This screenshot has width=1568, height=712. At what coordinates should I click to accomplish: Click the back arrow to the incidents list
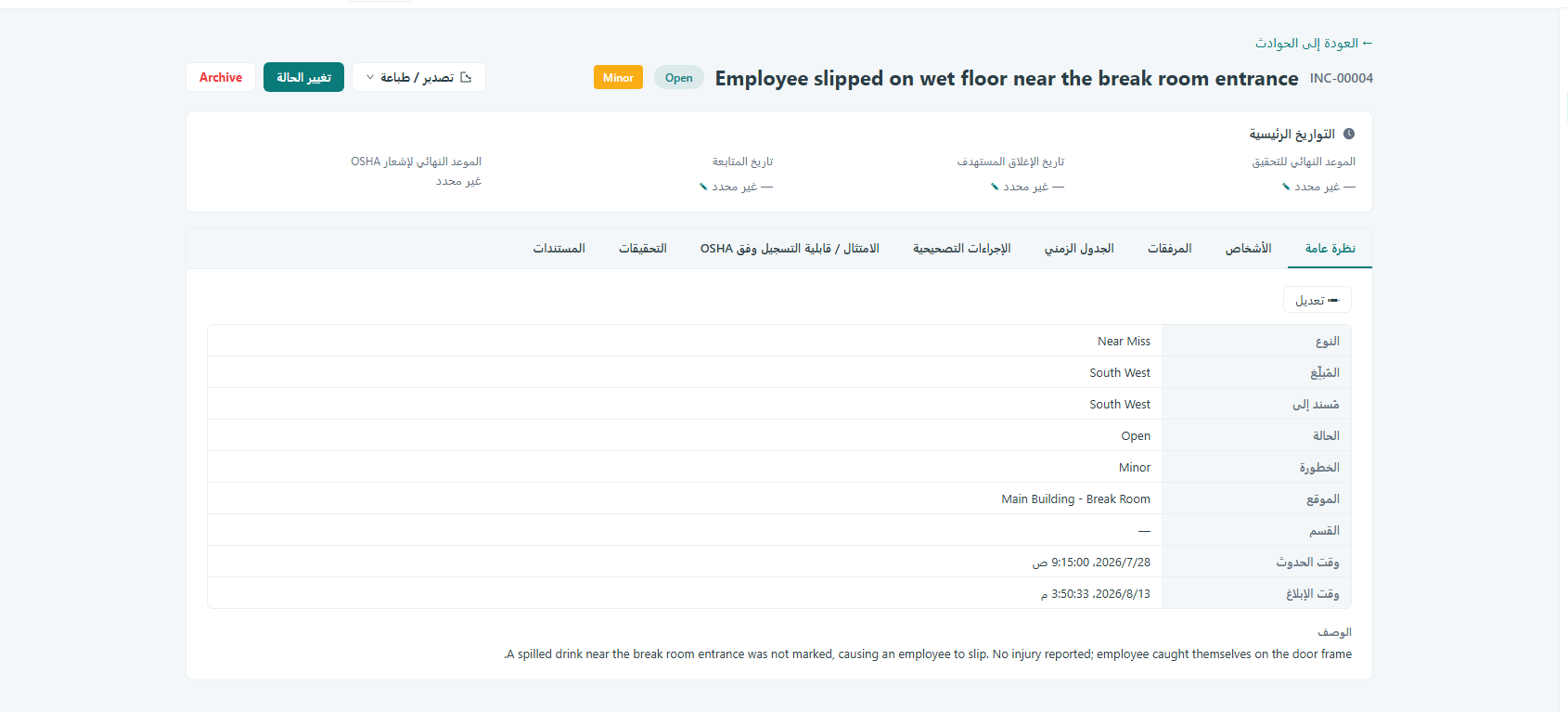click(1367, 43)
